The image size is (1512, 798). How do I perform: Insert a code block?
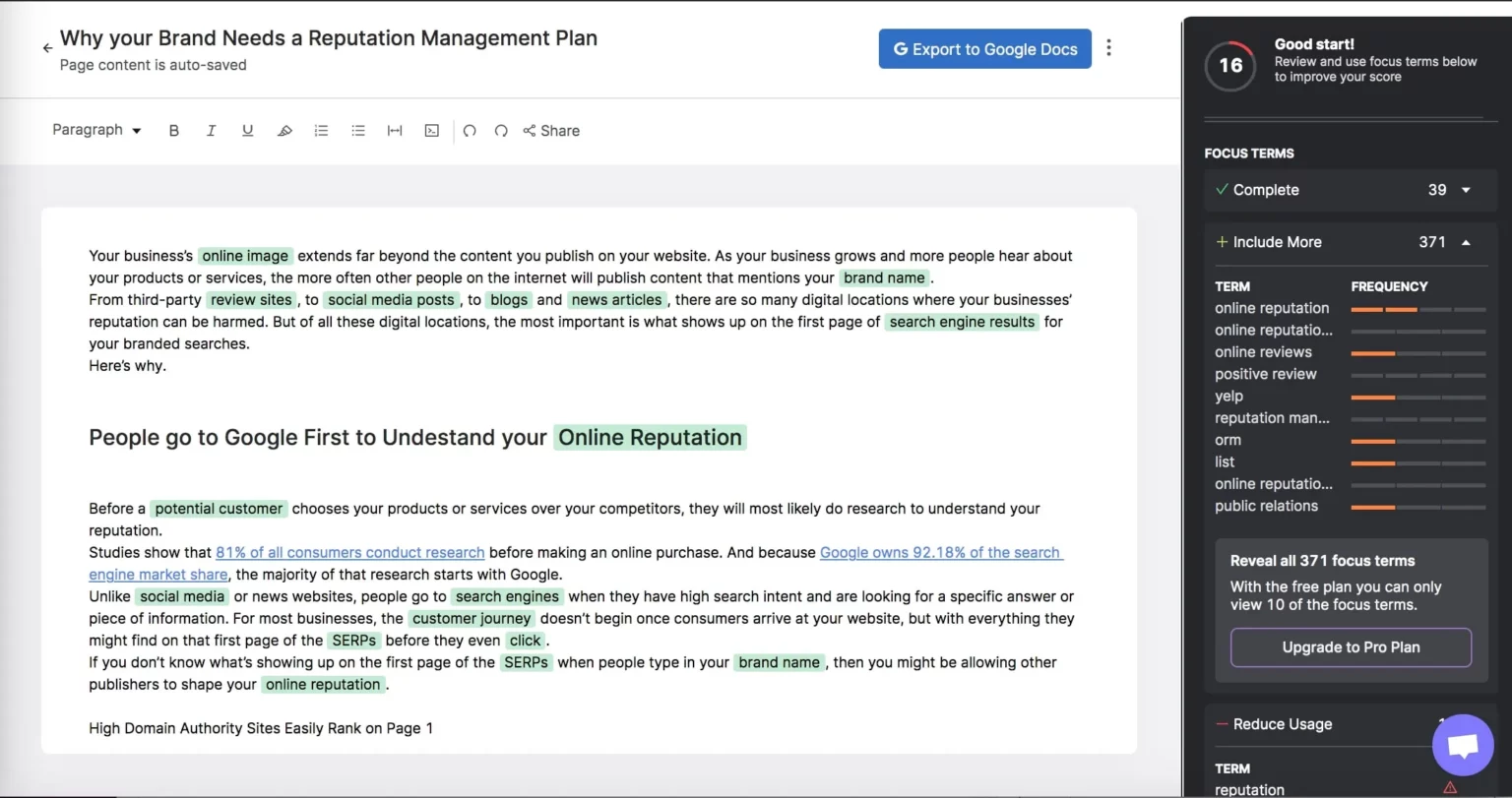tap(431, 131)
